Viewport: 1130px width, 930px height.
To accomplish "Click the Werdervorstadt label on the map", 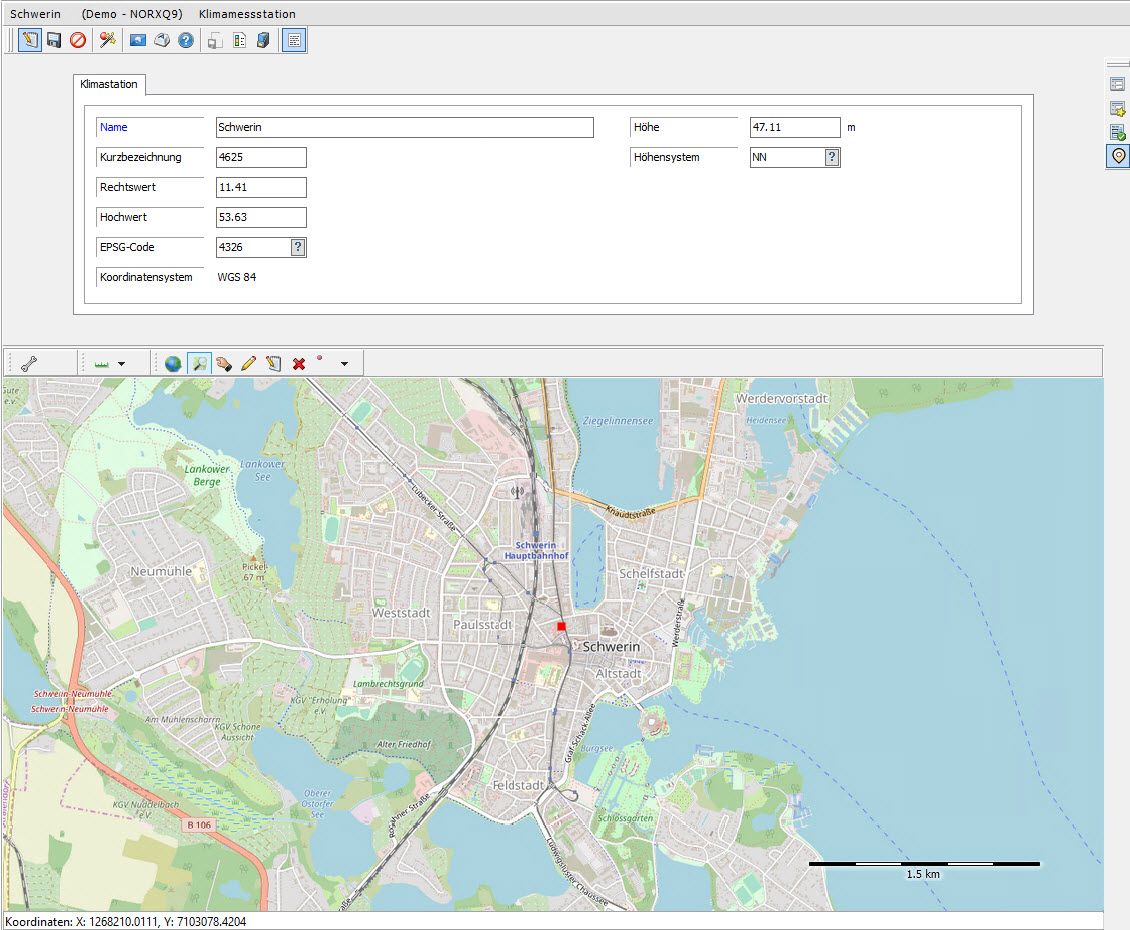I will (781, 399).
